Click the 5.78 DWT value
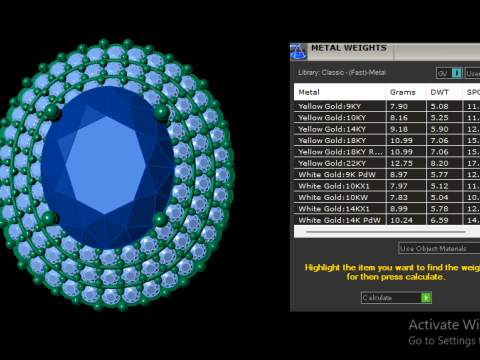Image resolution: width=480 pixels, height=360 pixels. (x=439, y=209)
